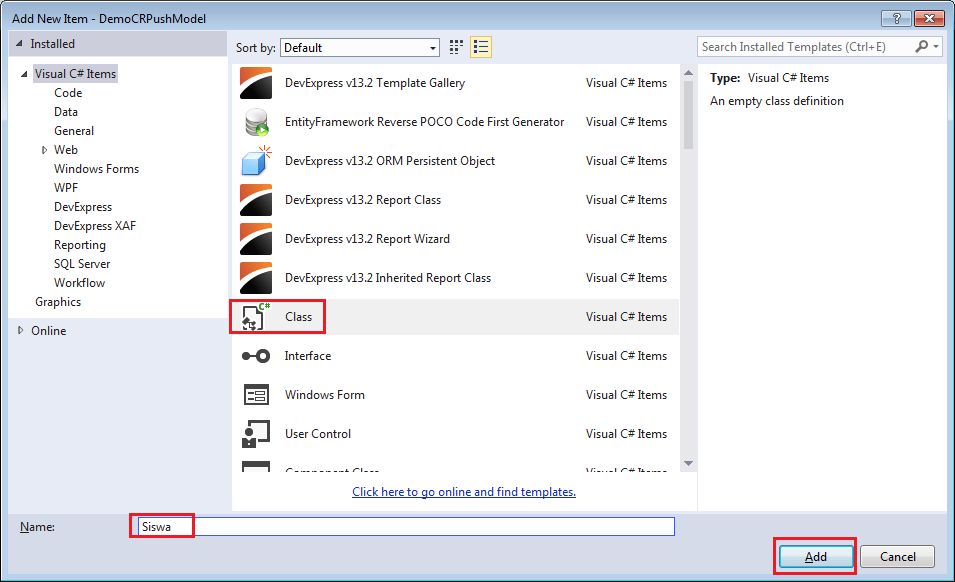The width and height of the screenshot is (955, 582).
Task: Click the Windows Form template icon
Action: coord(256,394)
